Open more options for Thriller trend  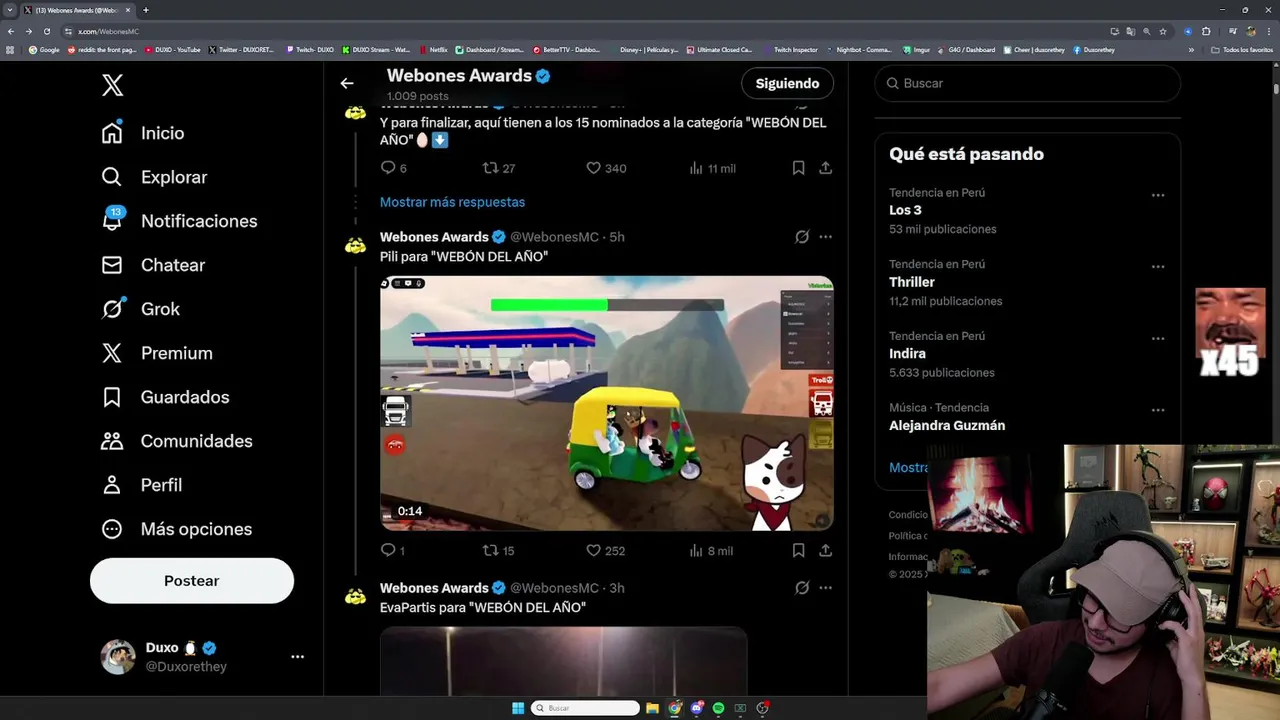point(1157,267)
